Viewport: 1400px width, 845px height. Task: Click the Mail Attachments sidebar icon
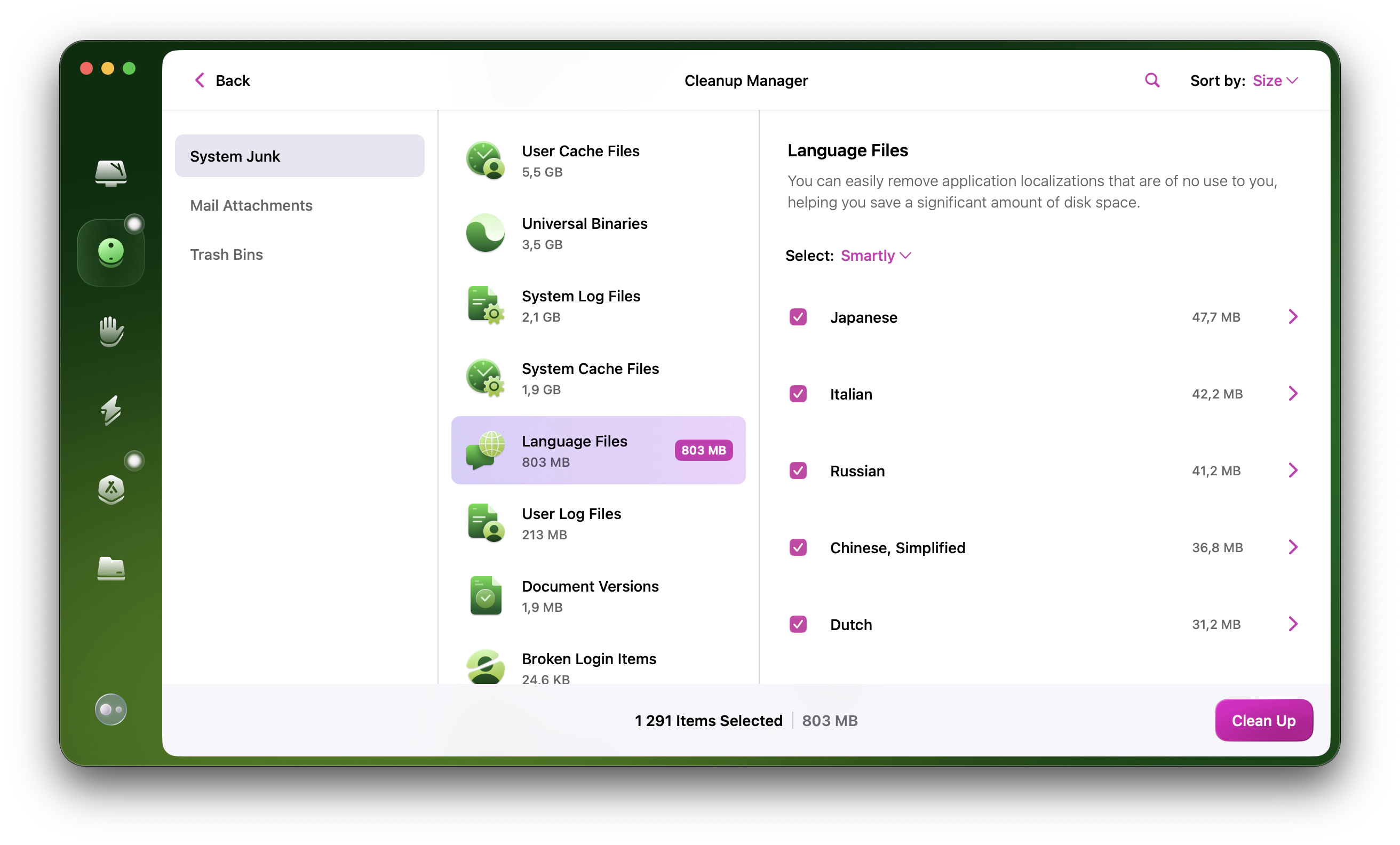pos(252,205)
